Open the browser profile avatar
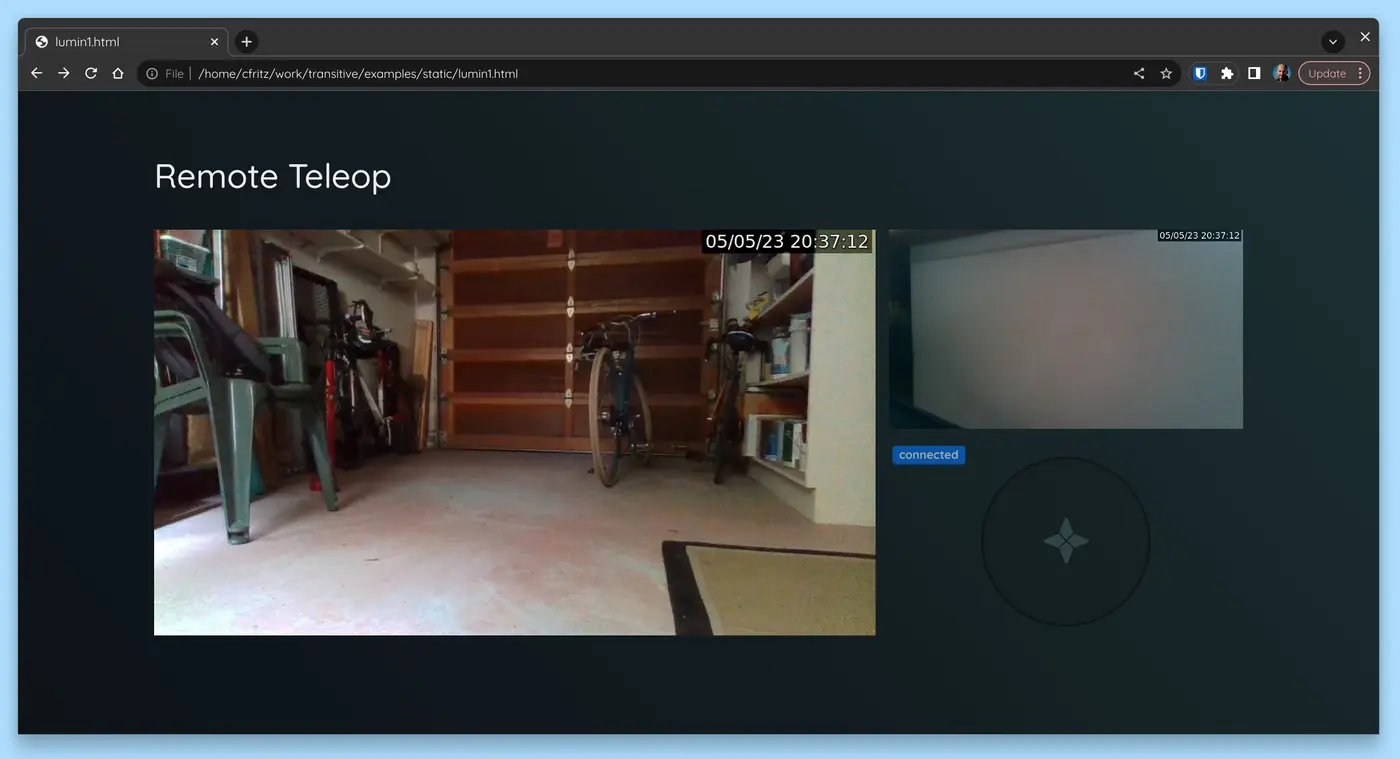This screenshot has height=759, width=1400. pos(1281,72)
